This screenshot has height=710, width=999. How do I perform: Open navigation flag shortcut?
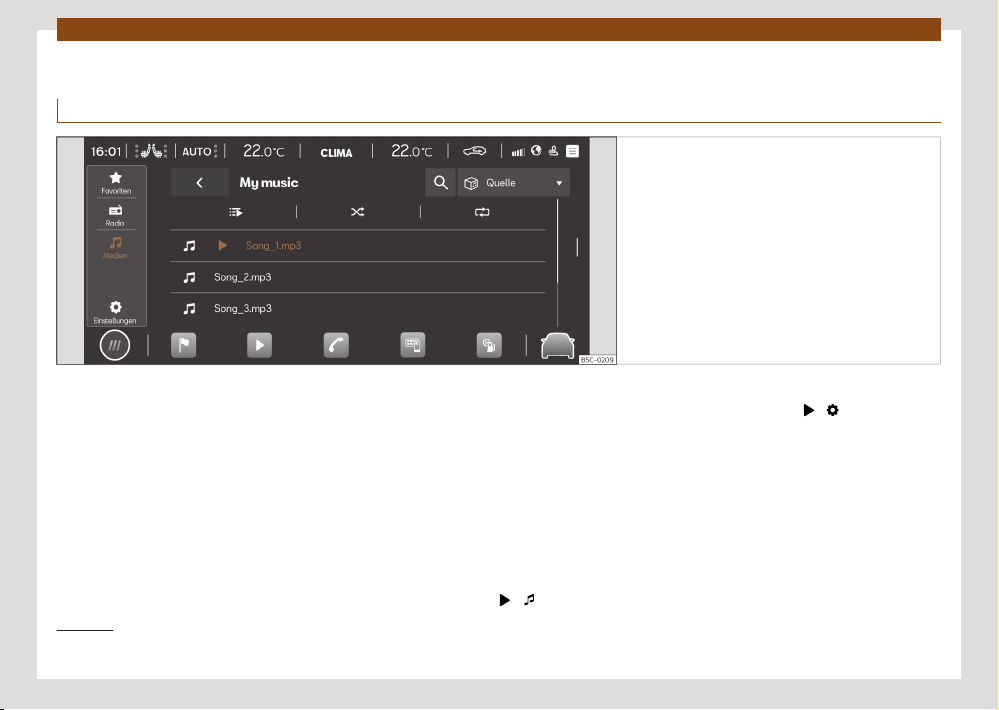pyautogui.click(x=184, y=345)
